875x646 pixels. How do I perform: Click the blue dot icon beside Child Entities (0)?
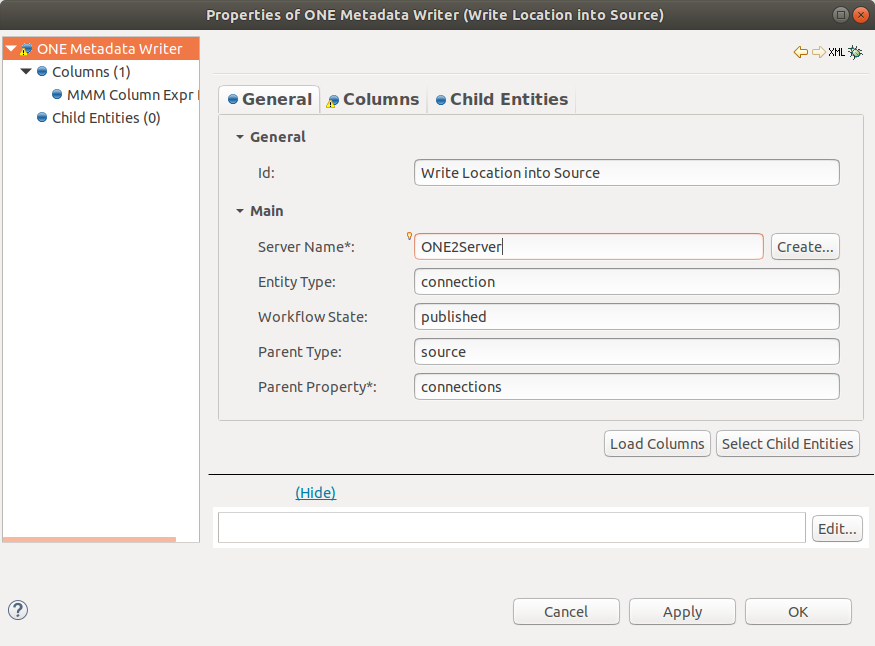(42, 118)
